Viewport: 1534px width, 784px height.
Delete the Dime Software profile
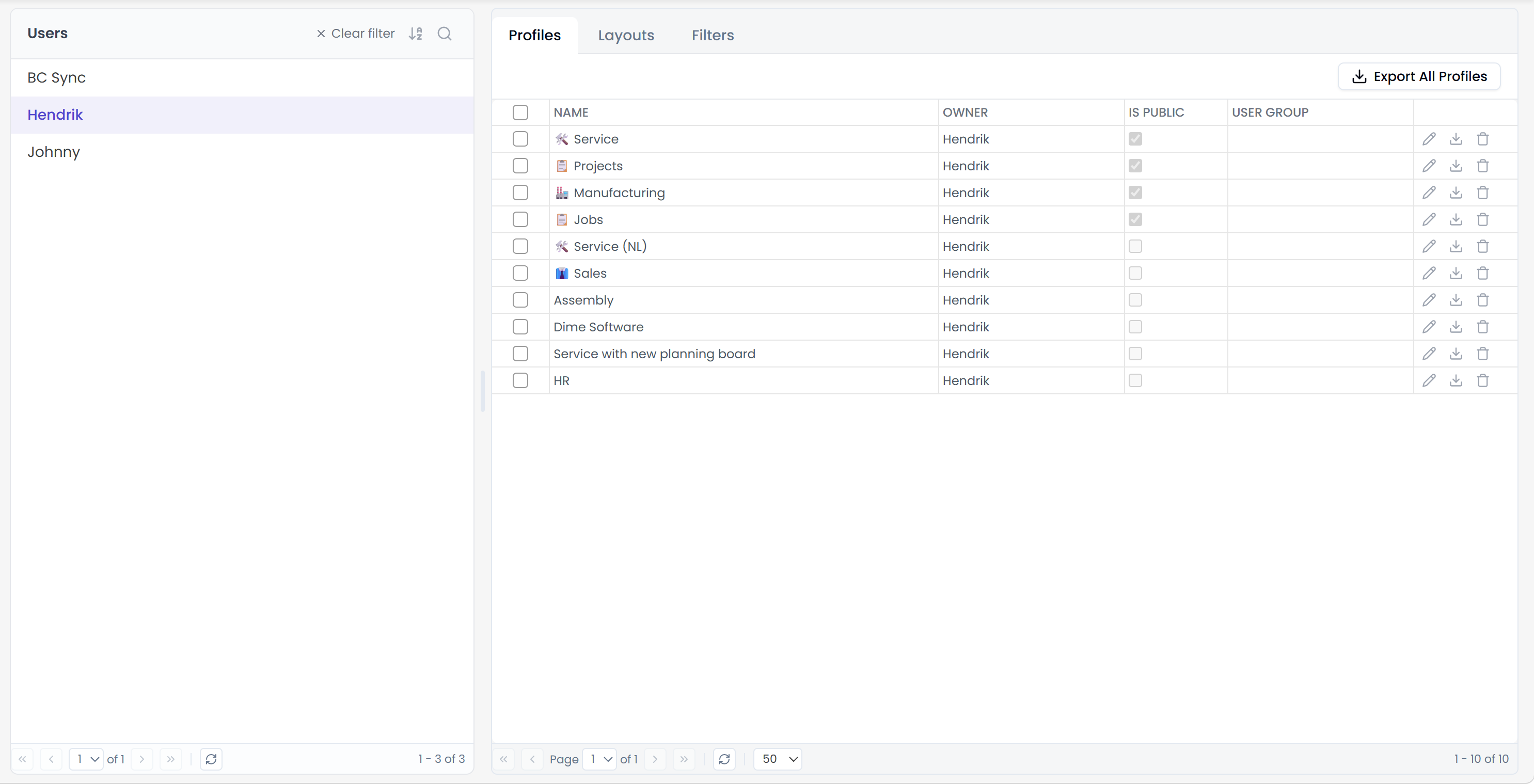coord(1483,326)
